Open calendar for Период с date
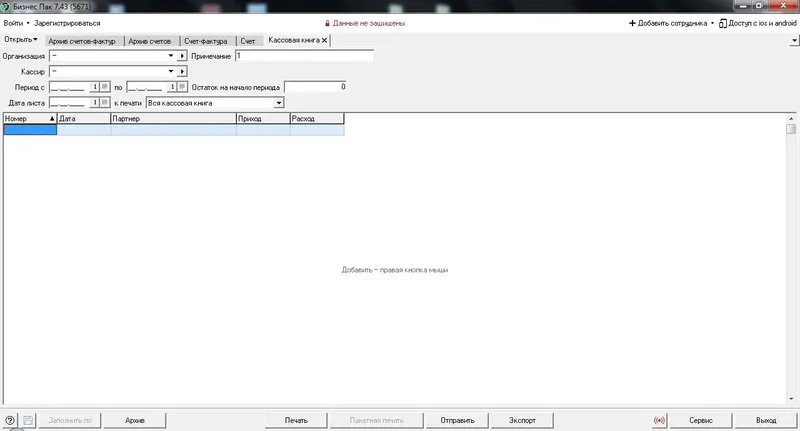The image size is (800, 431). pyautogui.click(x=105, y=87)
